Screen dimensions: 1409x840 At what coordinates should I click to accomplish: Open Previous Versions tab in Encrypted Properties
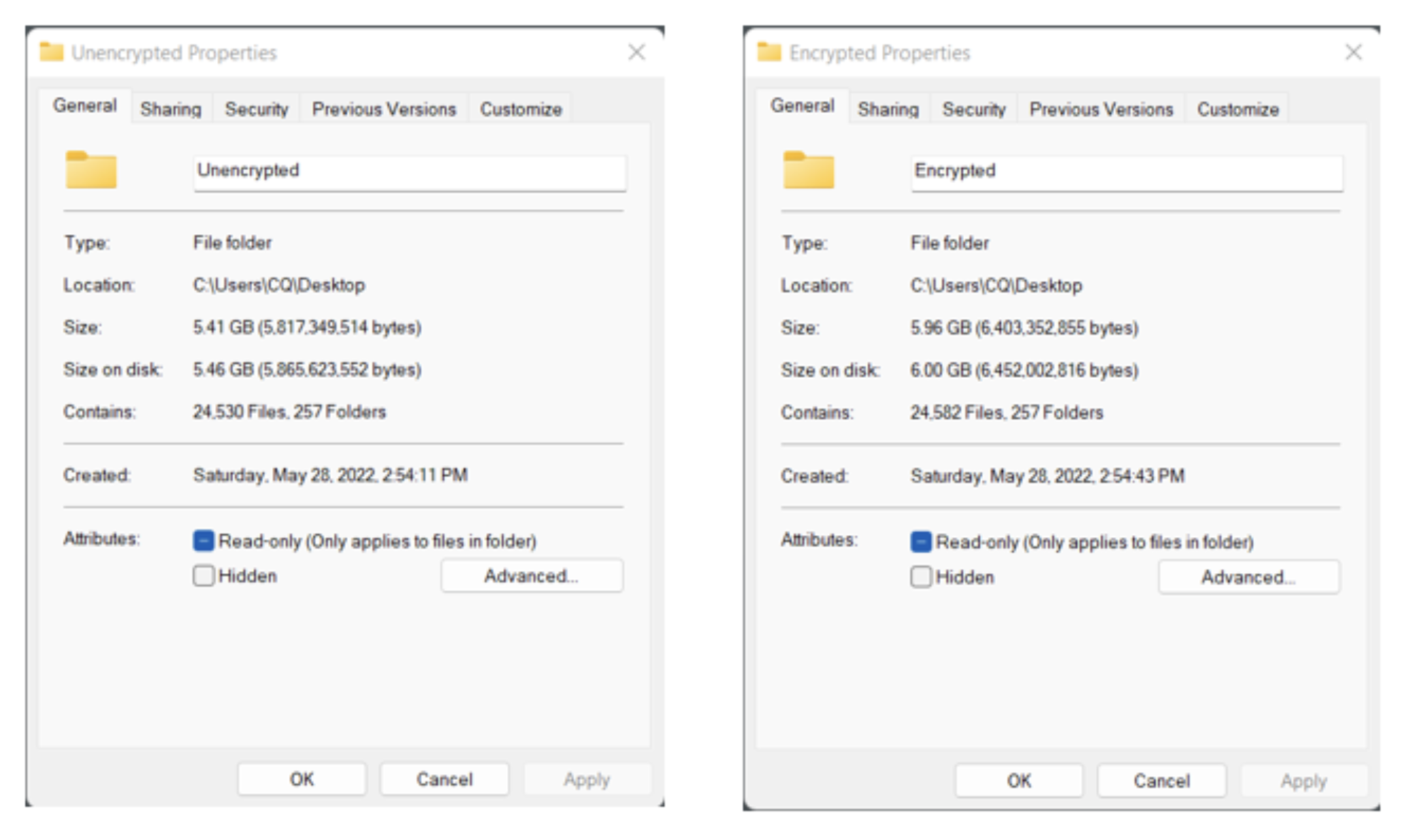coord(1101,109)
